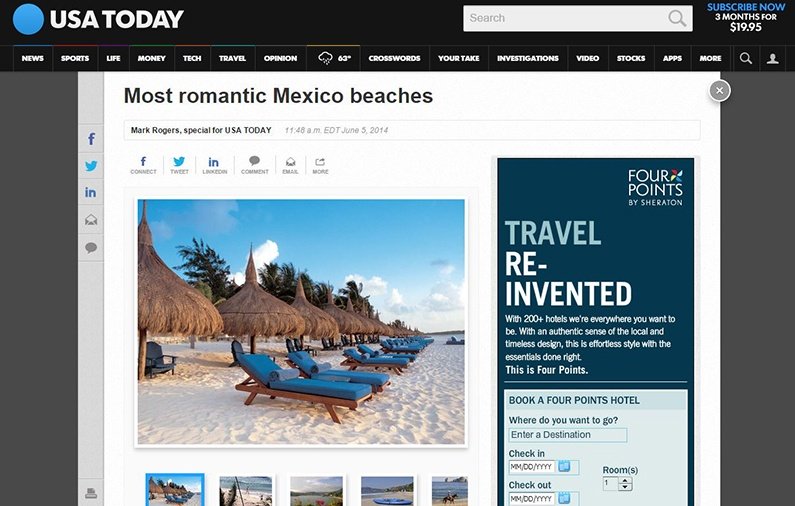795x506 pixels.
Task: Click the USA TODAY logo
Action: point(99,19)
